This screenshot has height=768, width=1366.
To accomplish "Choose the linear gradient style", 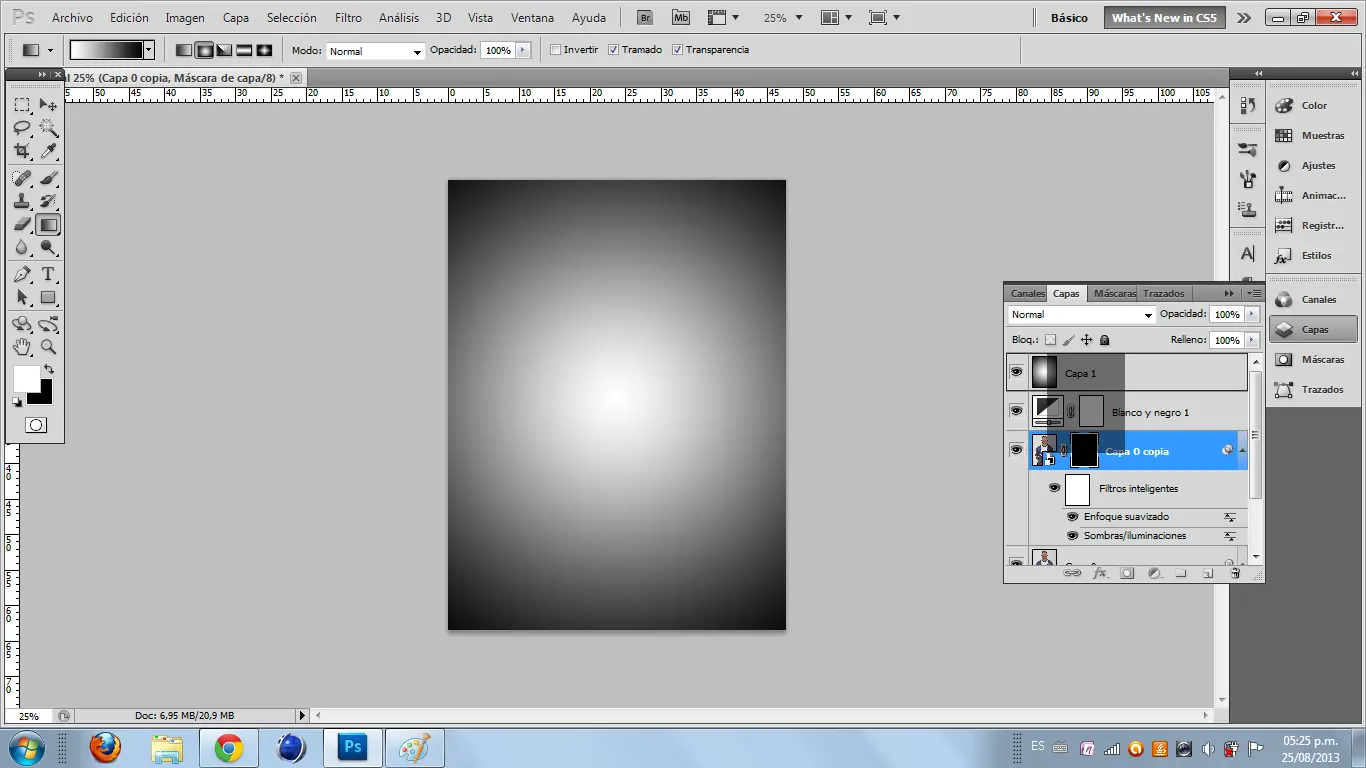I will (x=183, y=50).
